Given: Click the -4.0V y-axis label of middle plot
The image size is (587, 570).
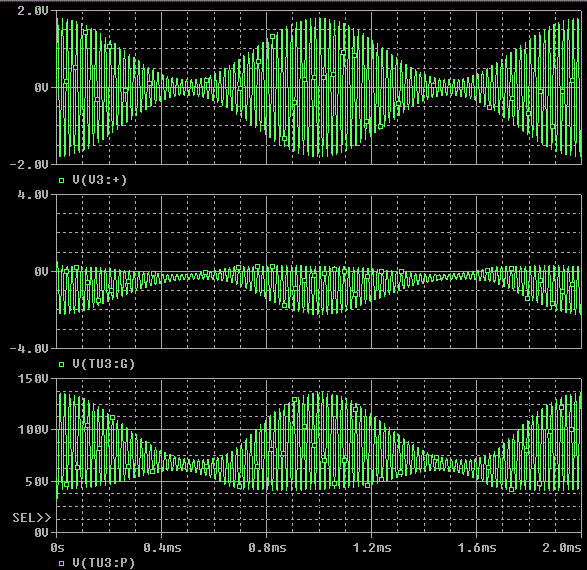Looking at the screenshot, I should 29,349.
